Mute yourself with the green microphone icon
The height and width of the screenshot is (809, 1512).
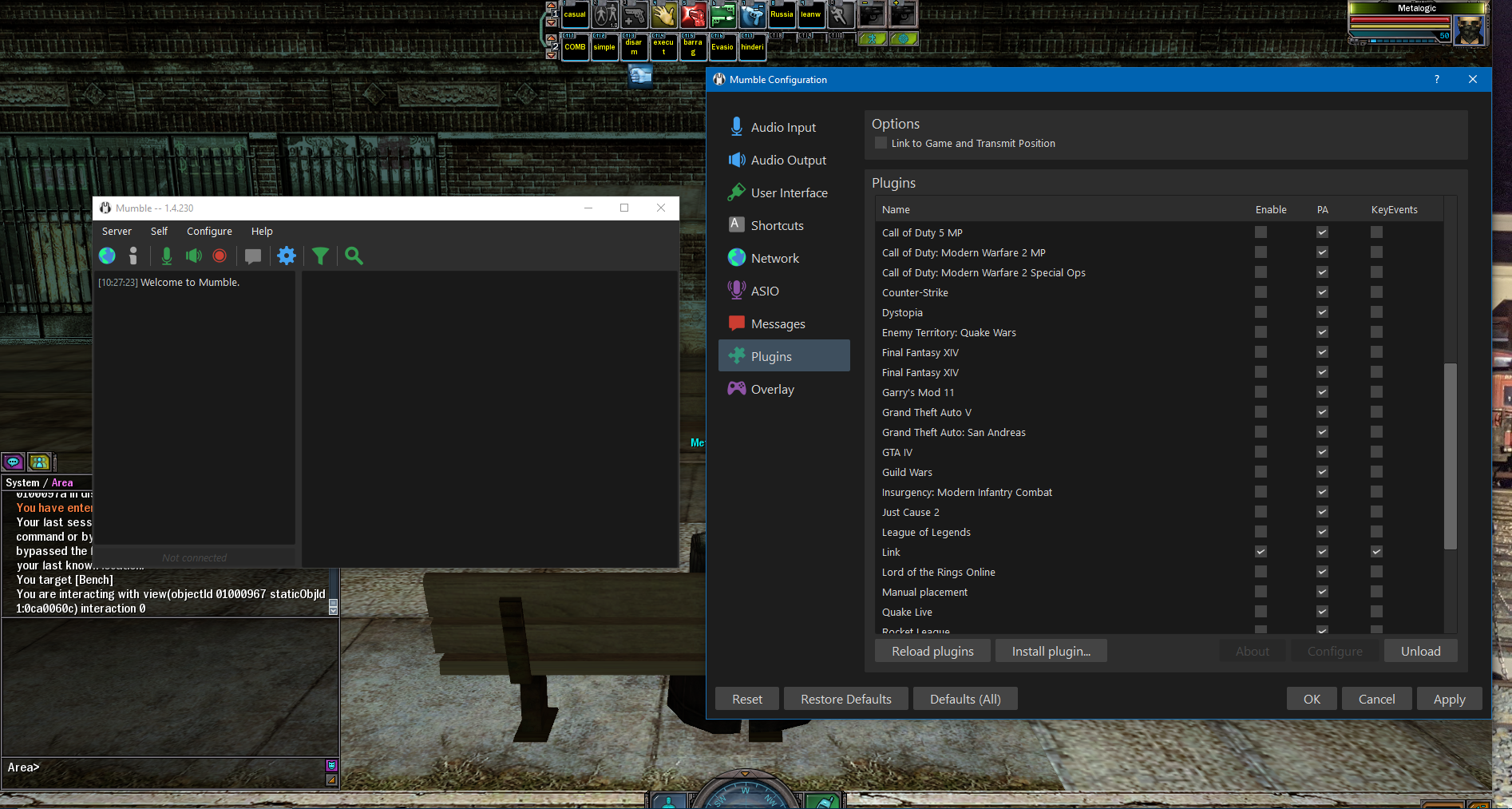[166, 256]
